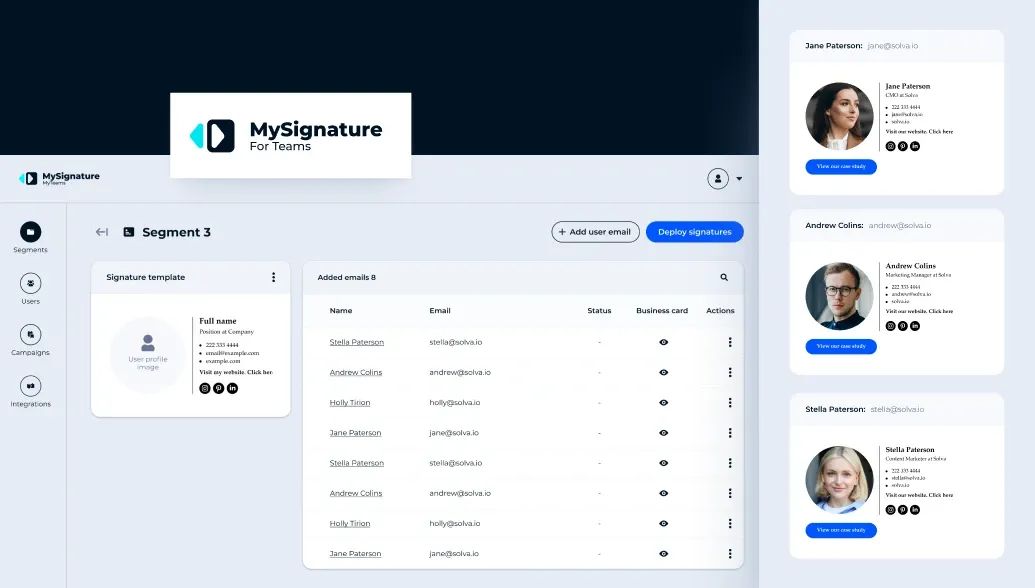Click the segment icon left of the Segment 3 title
Image resolution: width=1035 pixels, height=588 pixels.
129,232
